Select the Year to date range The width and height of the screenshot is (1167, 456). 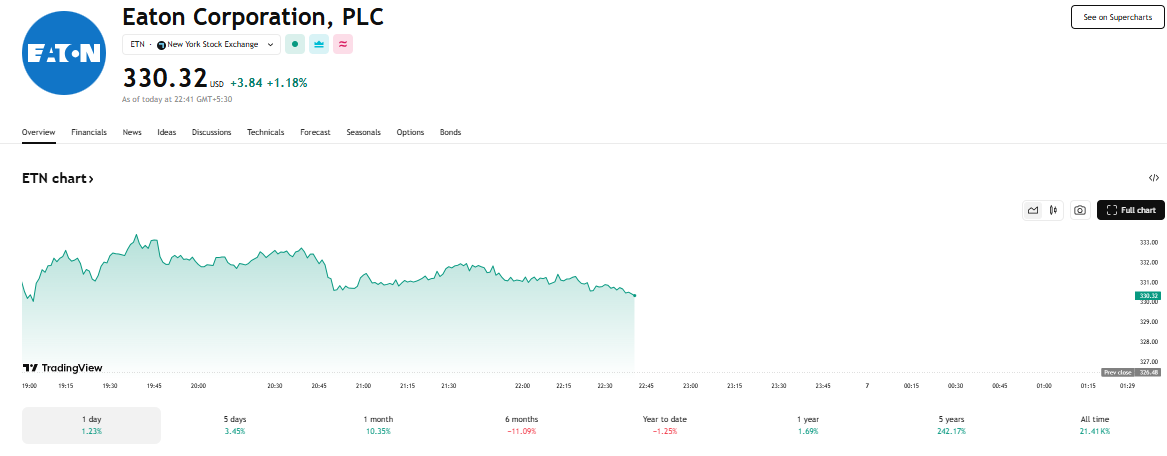pyautogui.click(x=665, y=426)
